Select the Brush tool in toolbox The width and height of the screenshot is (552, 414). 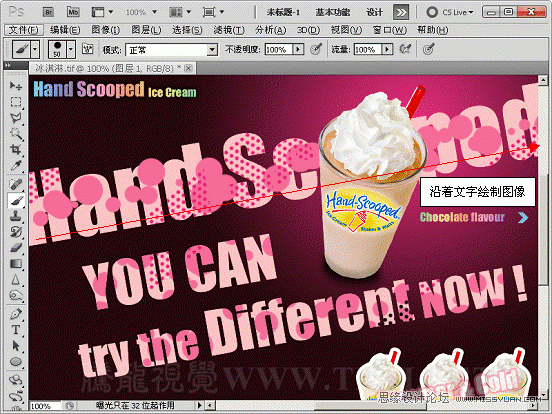coord(15,200)
